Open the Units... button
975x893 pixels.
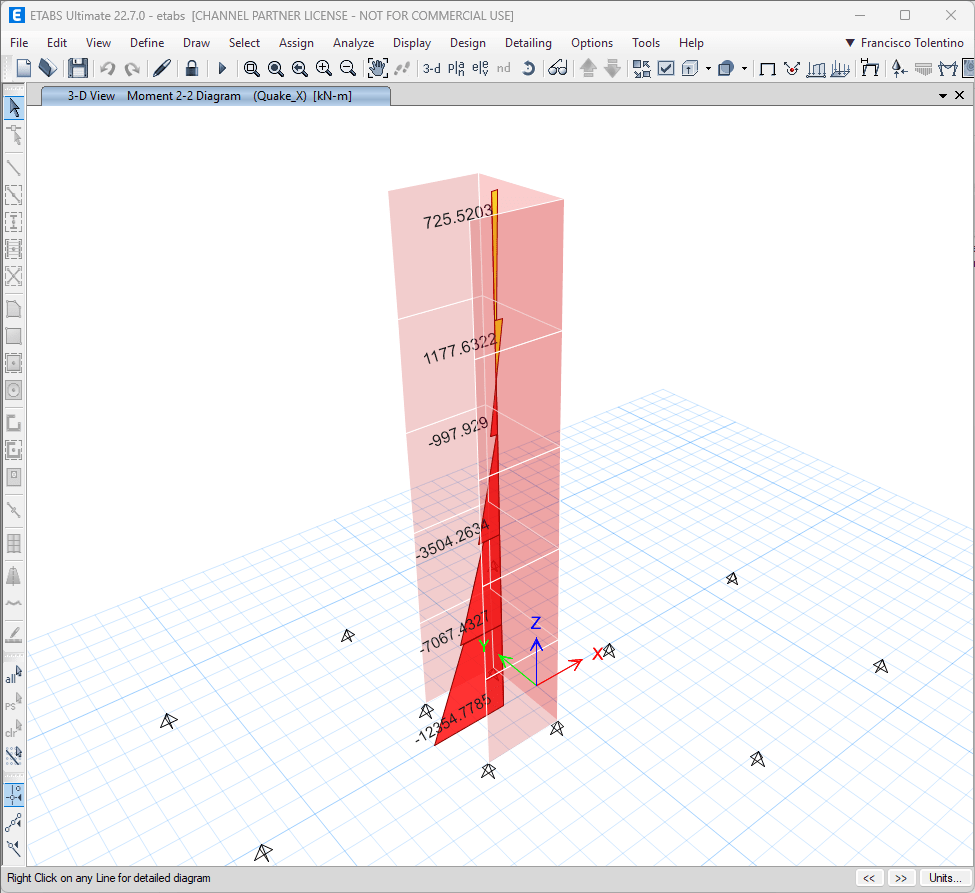tap(945, 878)
